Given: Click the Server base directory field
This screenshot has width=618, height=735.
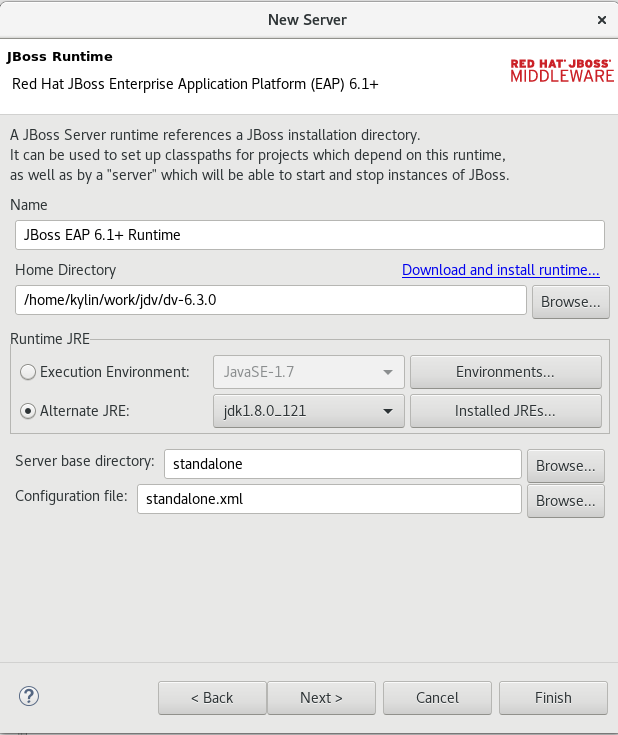Looking at the screenshot, I should tap(343, 464).
